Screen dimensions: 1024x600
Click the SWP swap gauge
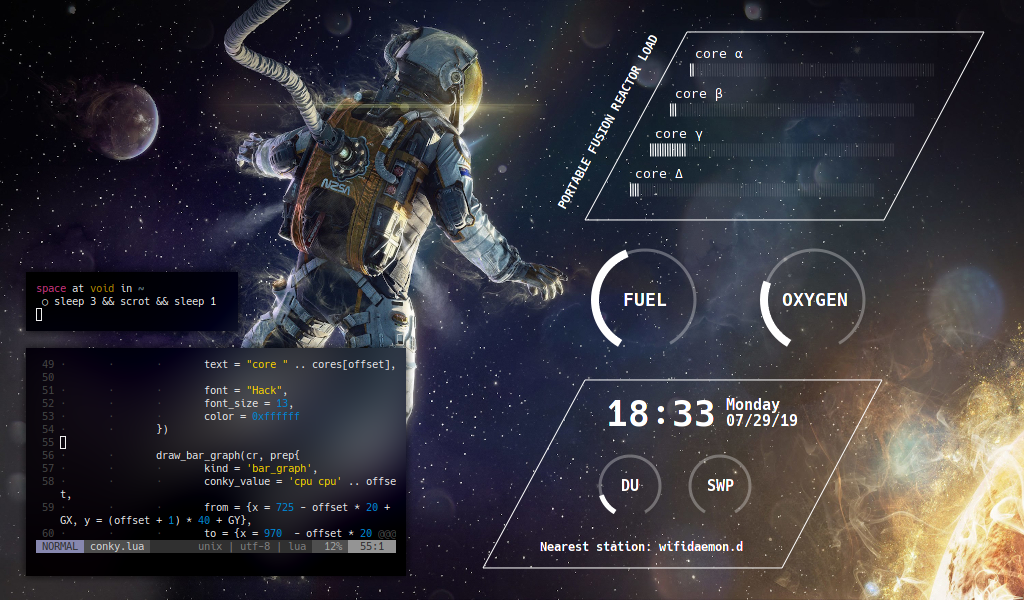click(x=720, y=485)
